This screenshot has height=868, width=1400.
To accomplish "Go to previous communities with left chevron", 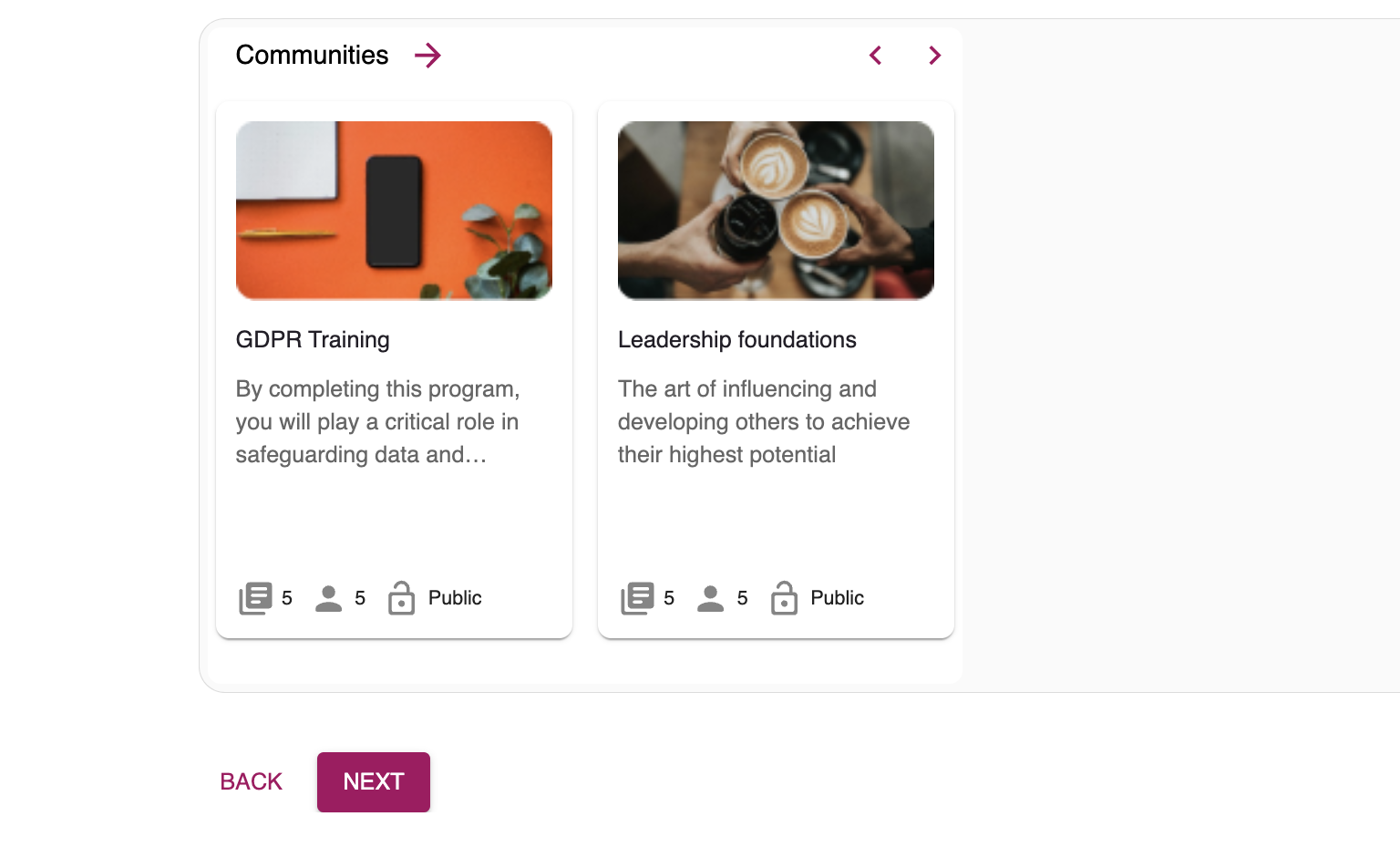I will coord(876,56).
